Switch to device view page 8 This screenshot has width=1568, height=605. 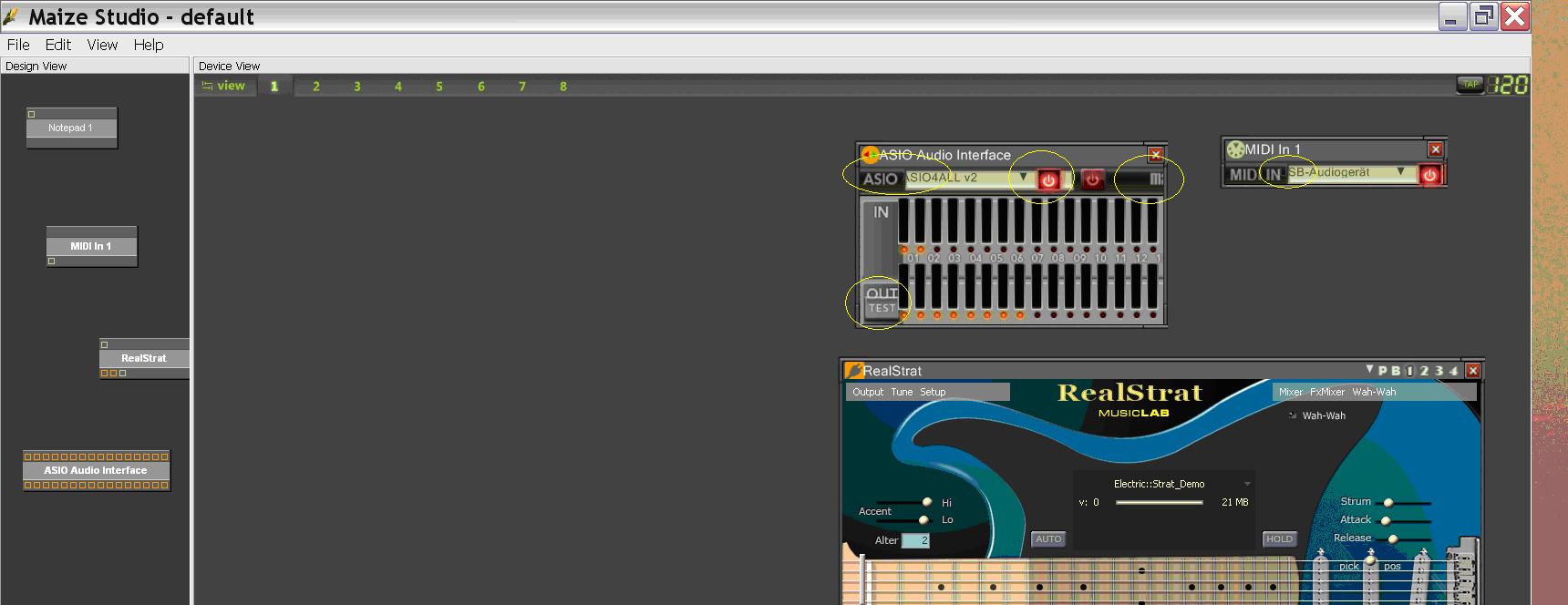click(x=563, y=87)
